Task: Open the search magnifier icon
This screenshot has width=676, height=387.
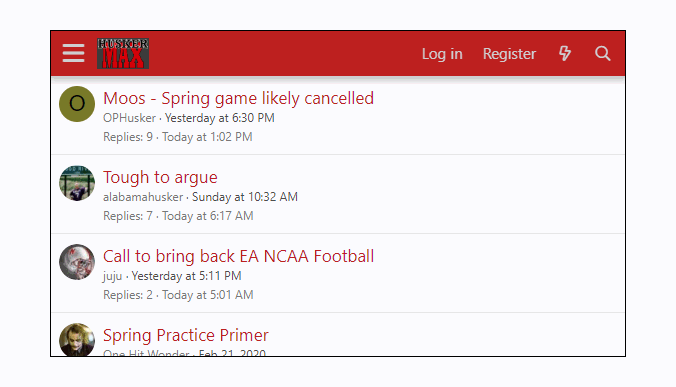Action: [603, 53]
